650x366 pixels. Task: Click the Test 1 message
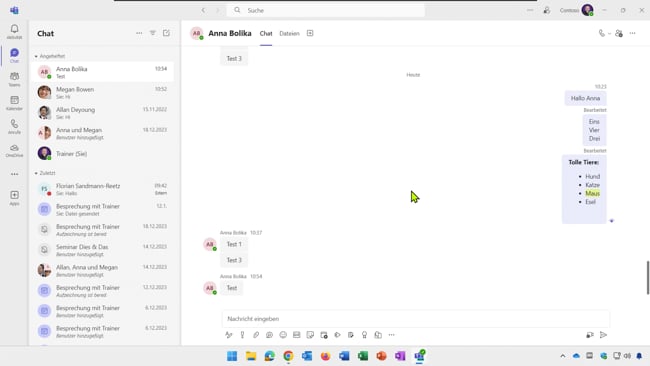coord(234,244)
